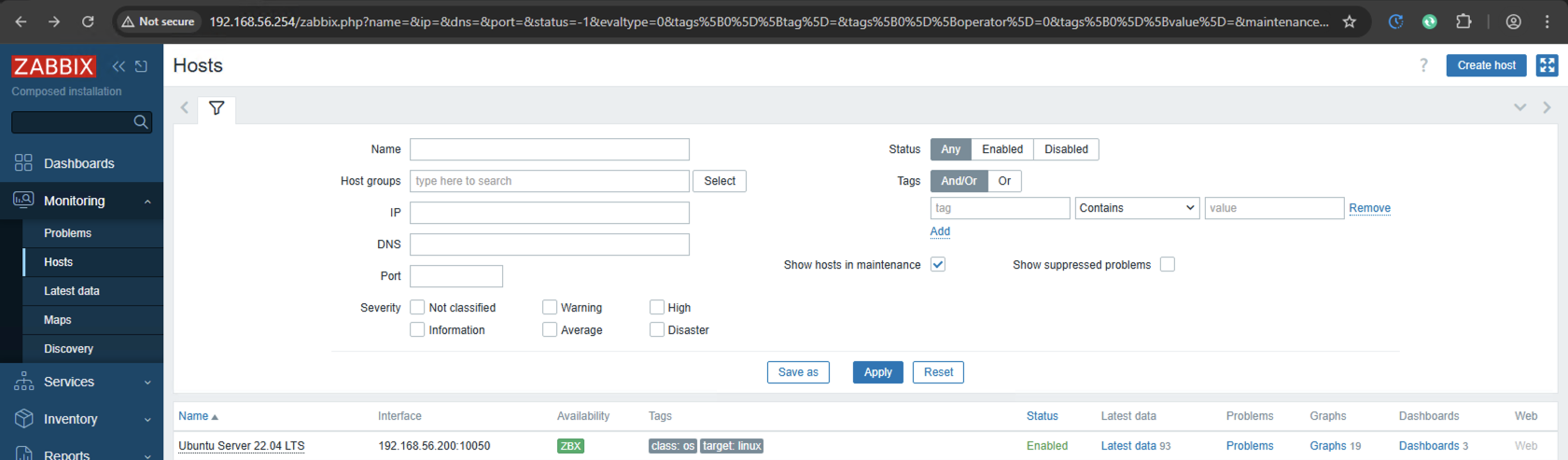This screenshot has height=460, width=1568.
Task: Open the browser extensions puzzle icon
Action: tap(1463, 21)
